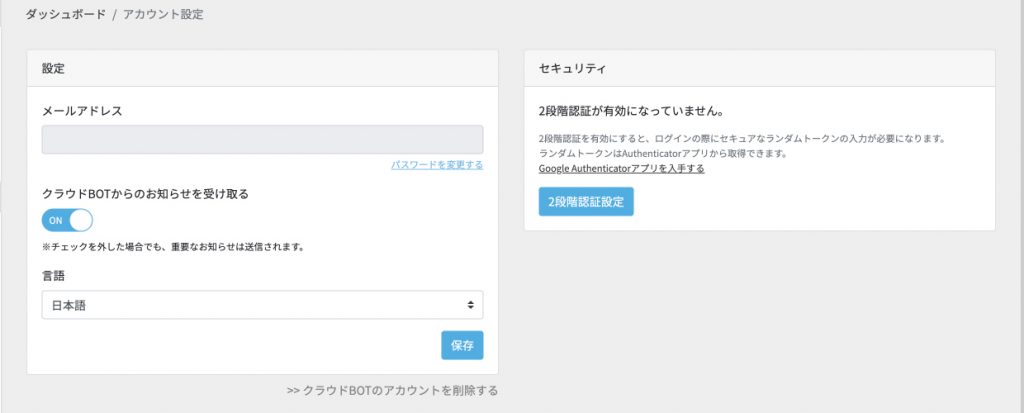Image resolution: width=1024 pixels, height=413 pixels.
Task: Click the 言語 label above the selector
Action: coord(54,276)
